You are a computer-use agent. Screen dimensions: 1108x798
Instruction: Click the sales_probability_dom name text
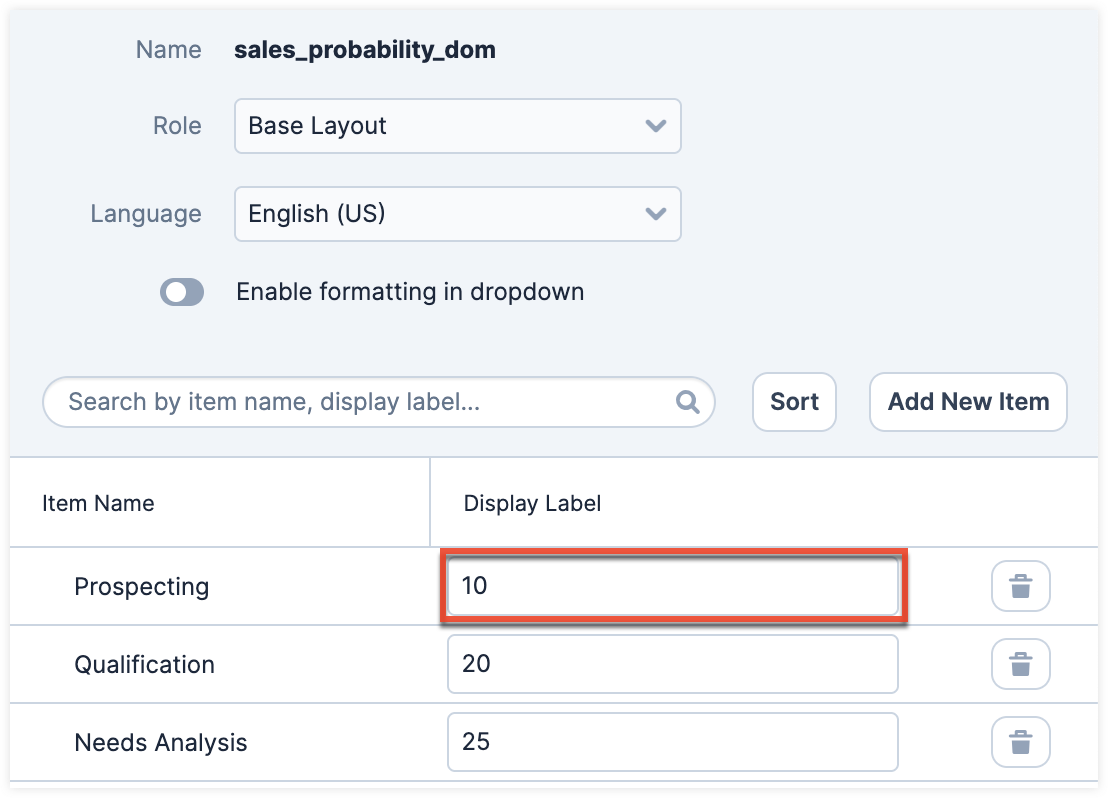(364, 49)
